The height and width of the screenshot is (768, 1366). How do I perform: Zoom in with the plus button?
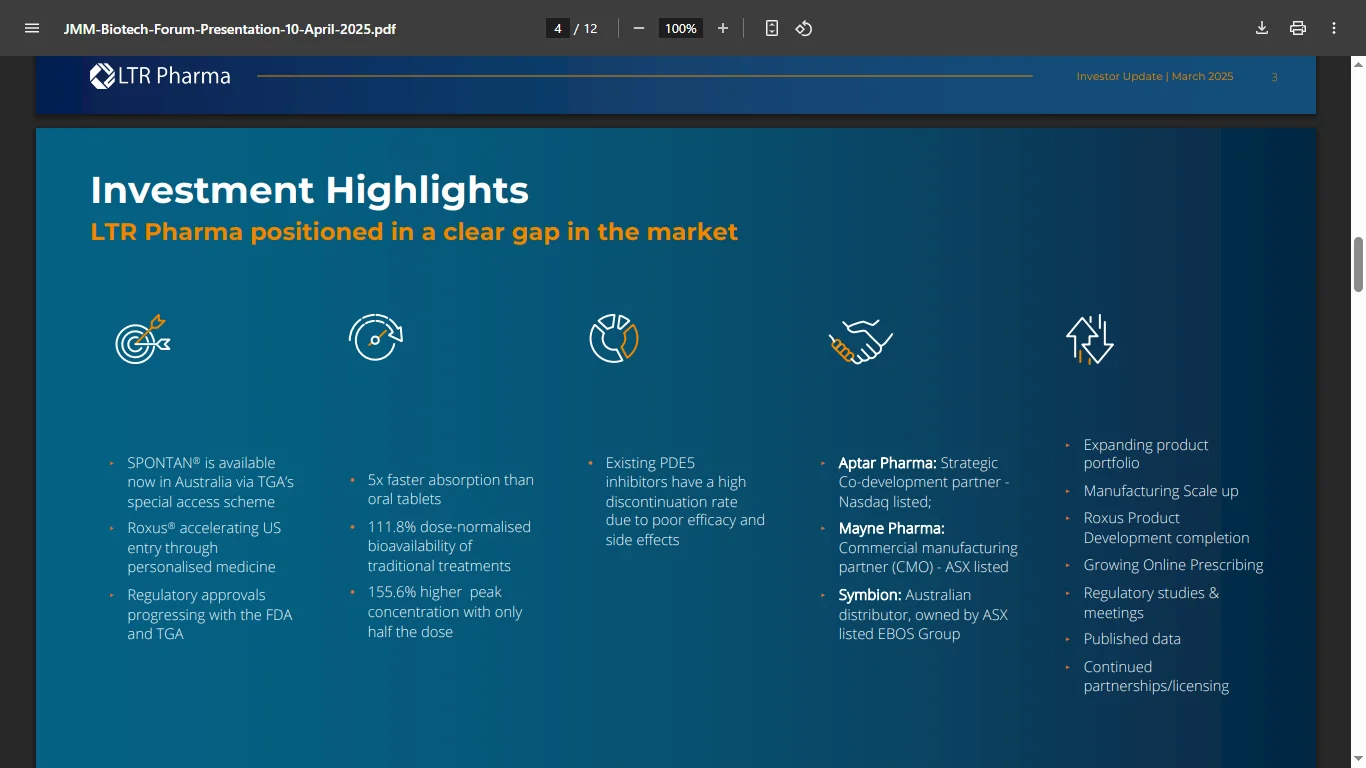(723, 28)
